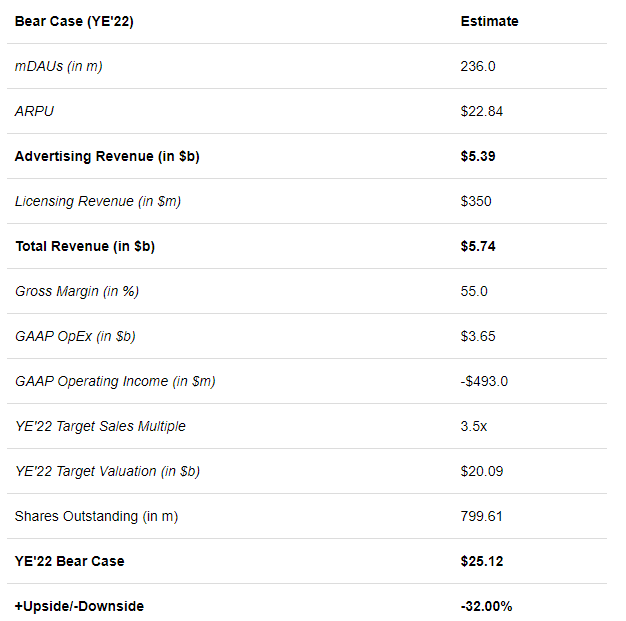Viewport: 626px width, 621px height.
Task: Click Advertising Revenue (in $b) label
Action: click(x=107, y=156)
